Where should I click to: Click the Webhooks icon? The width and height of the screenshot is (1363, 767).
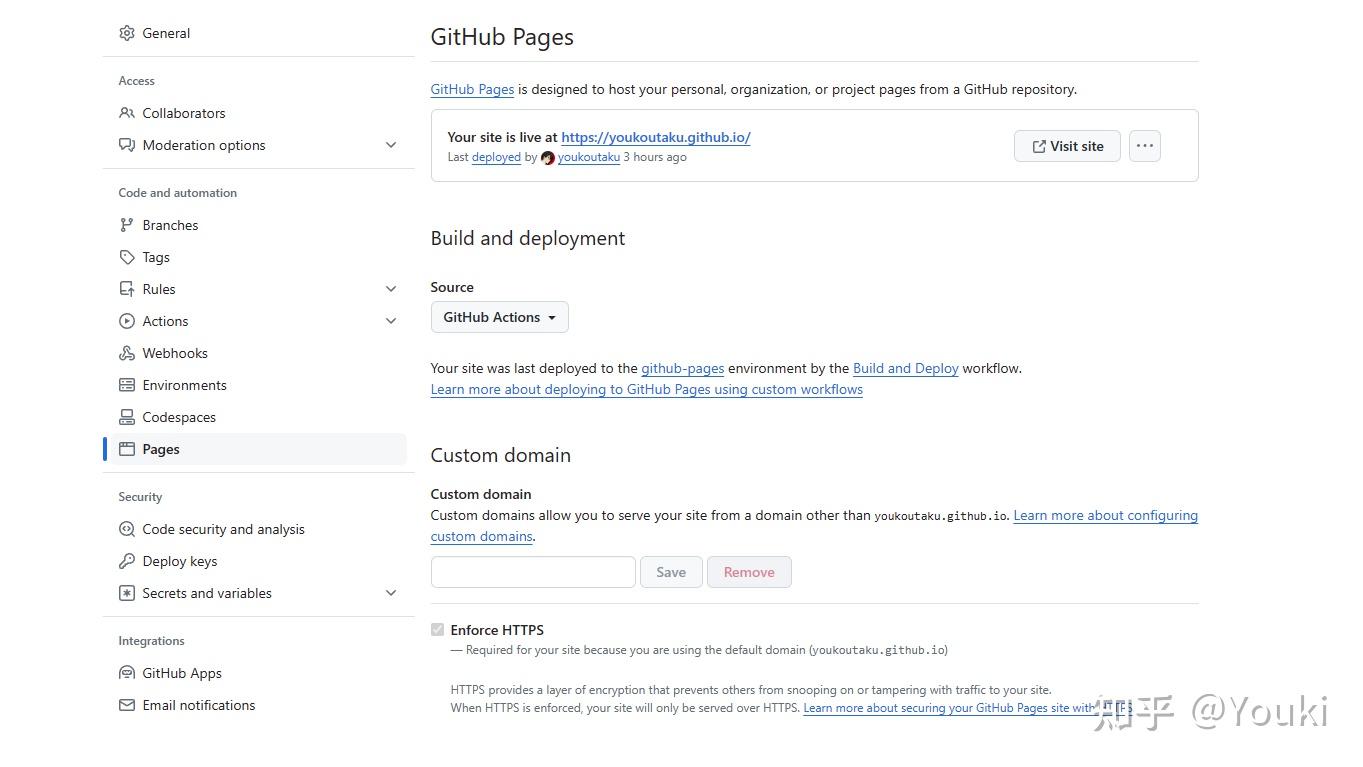(x=127, y=353)
